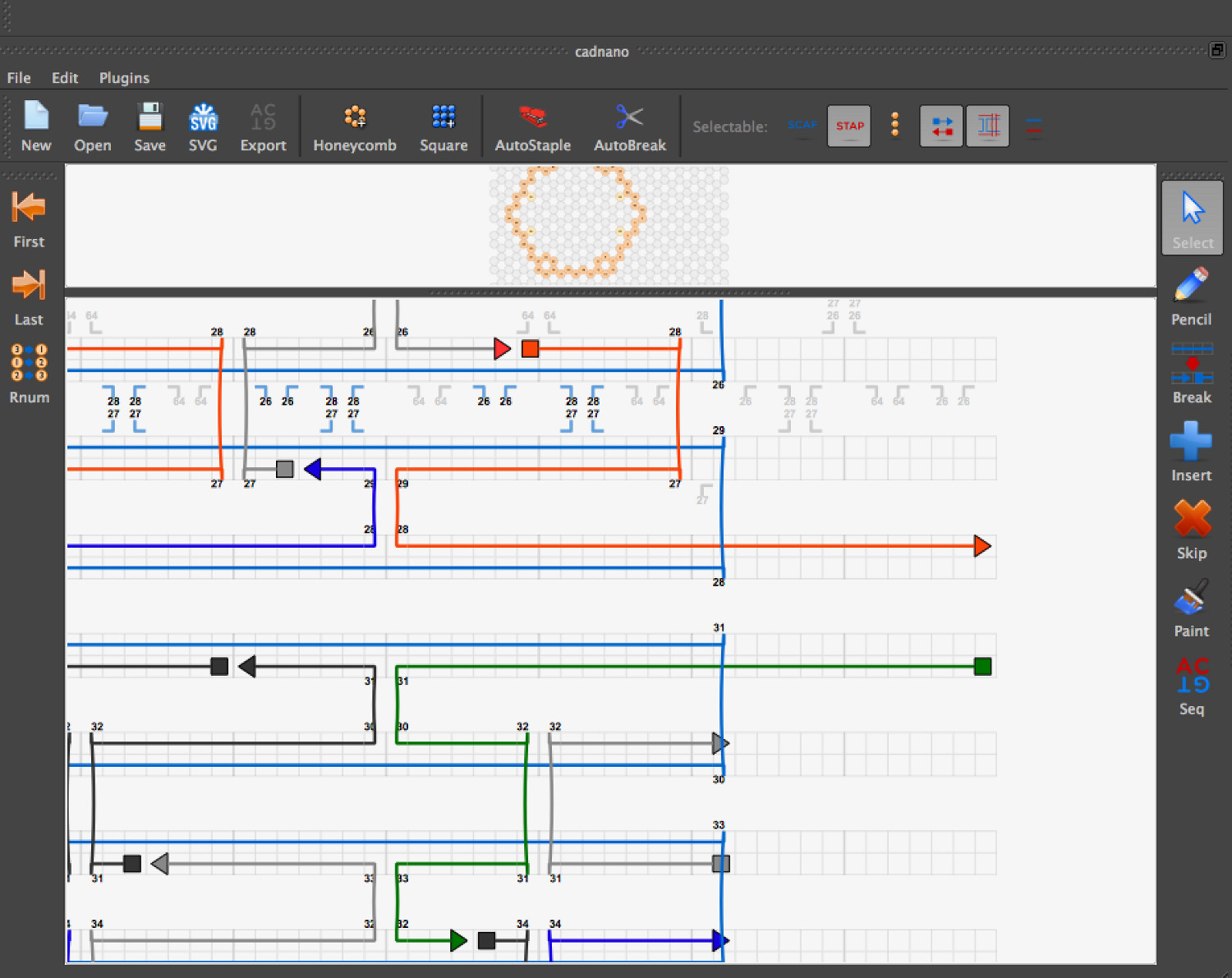The image size is (1232, 978).
Task: Pick the Skip tool
Action: coord(1191,530)
